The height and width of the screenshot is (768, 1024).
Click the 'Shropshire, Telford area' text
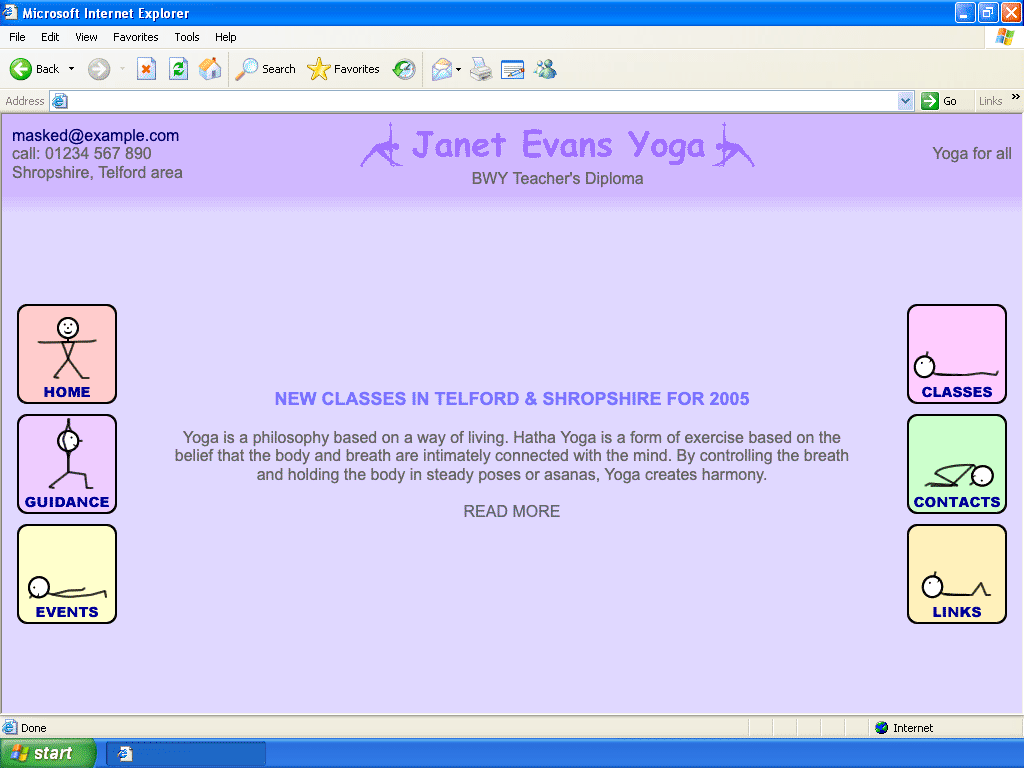pos(97,172)
